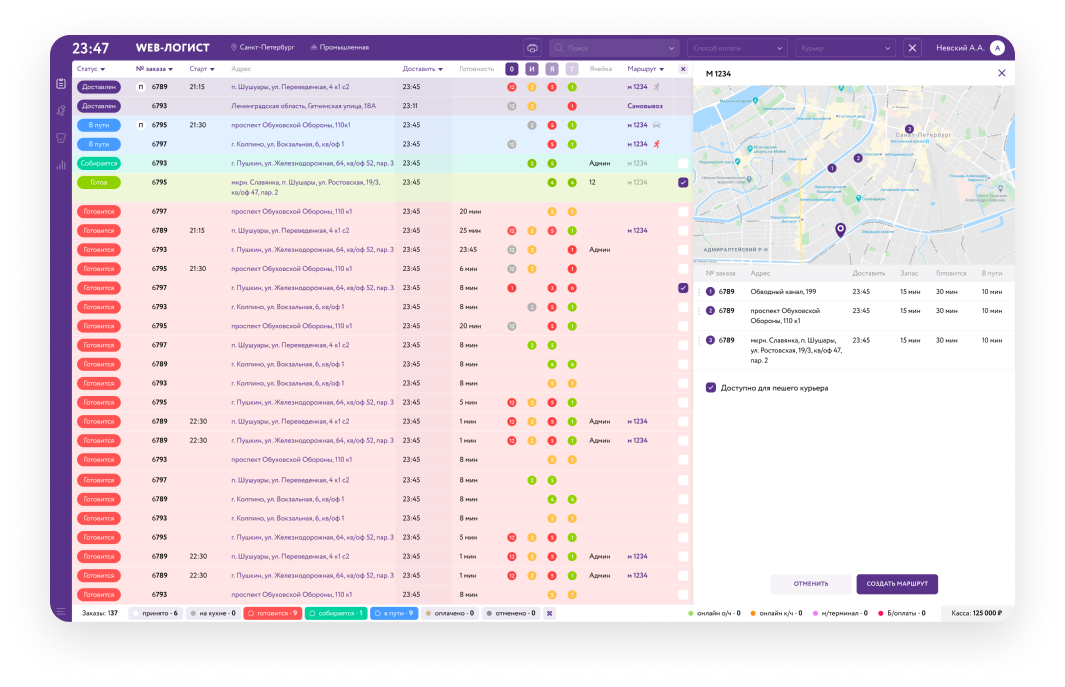Open the orders clipboard icon in sidebar

61,84
